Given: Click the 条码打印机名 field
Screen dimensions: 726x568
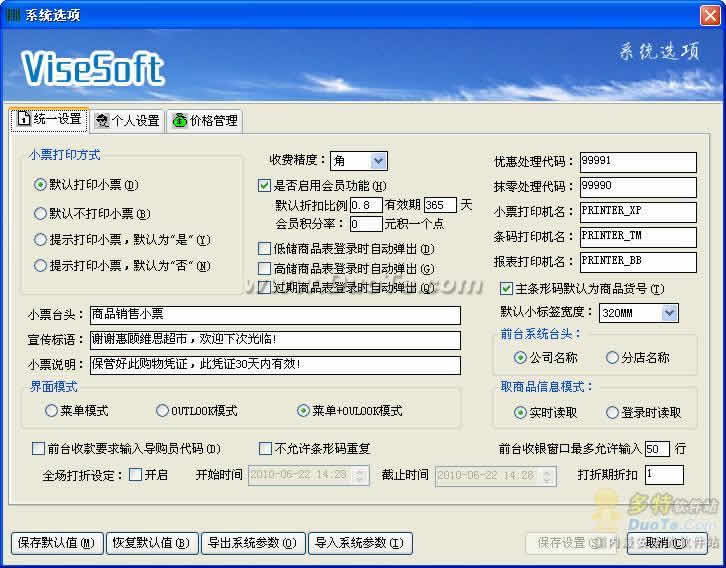Looking at the screenshot, I should point(638,237).
